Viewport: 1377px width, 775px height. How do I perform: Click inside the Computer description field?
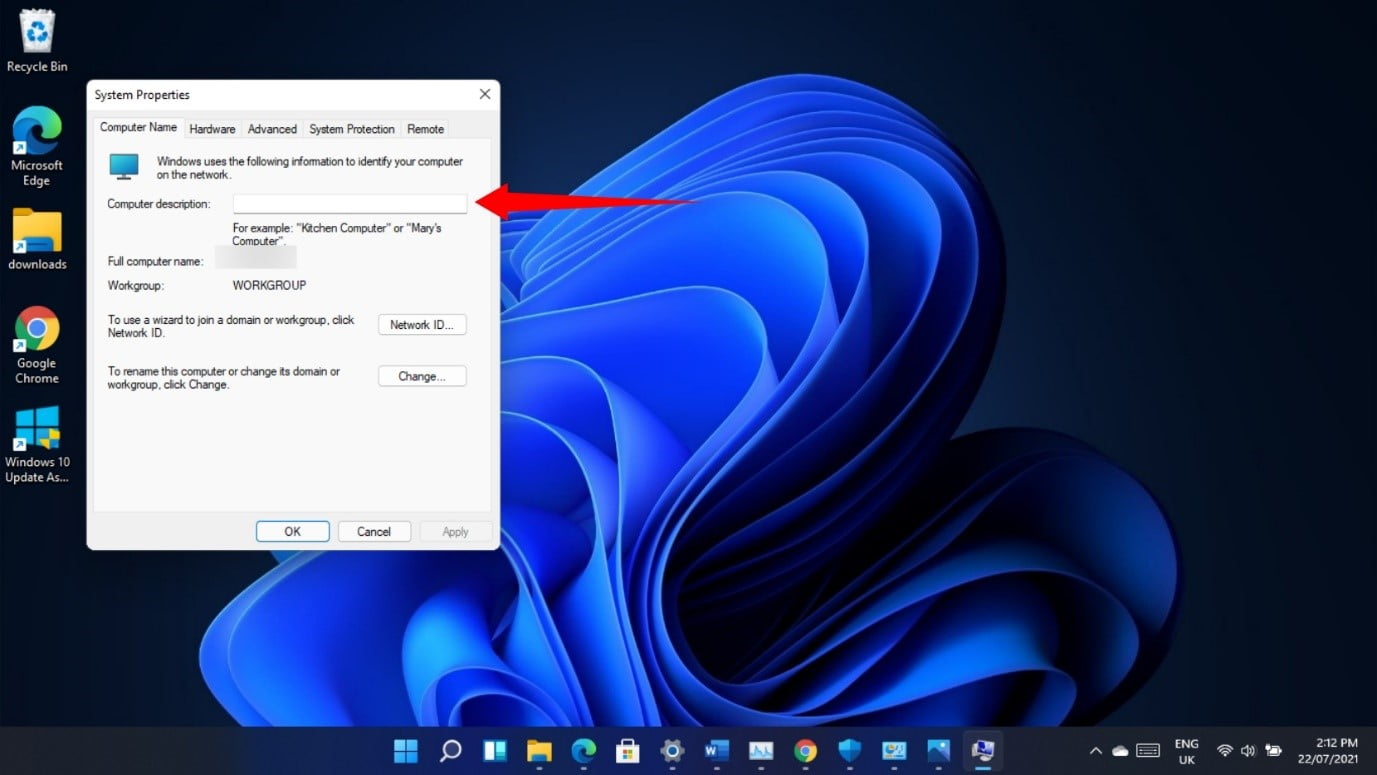point(349,203)
